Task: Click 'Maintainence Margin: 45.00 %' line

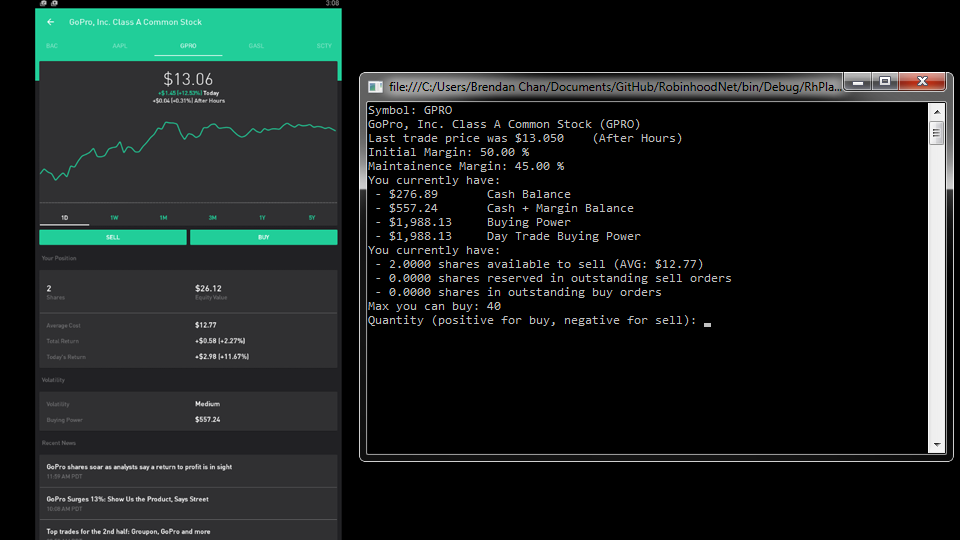Action: click(466, 167)
